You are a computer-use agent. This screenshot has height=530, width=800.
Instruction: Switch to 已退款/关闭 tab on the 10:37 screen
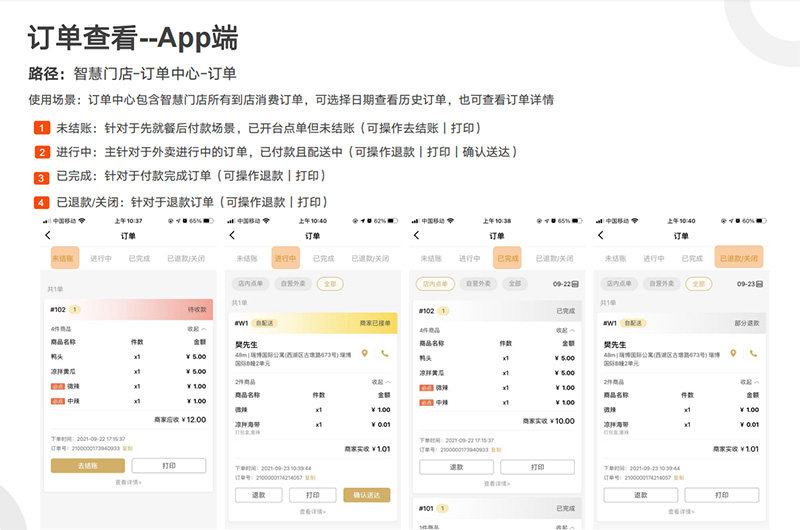186,259
